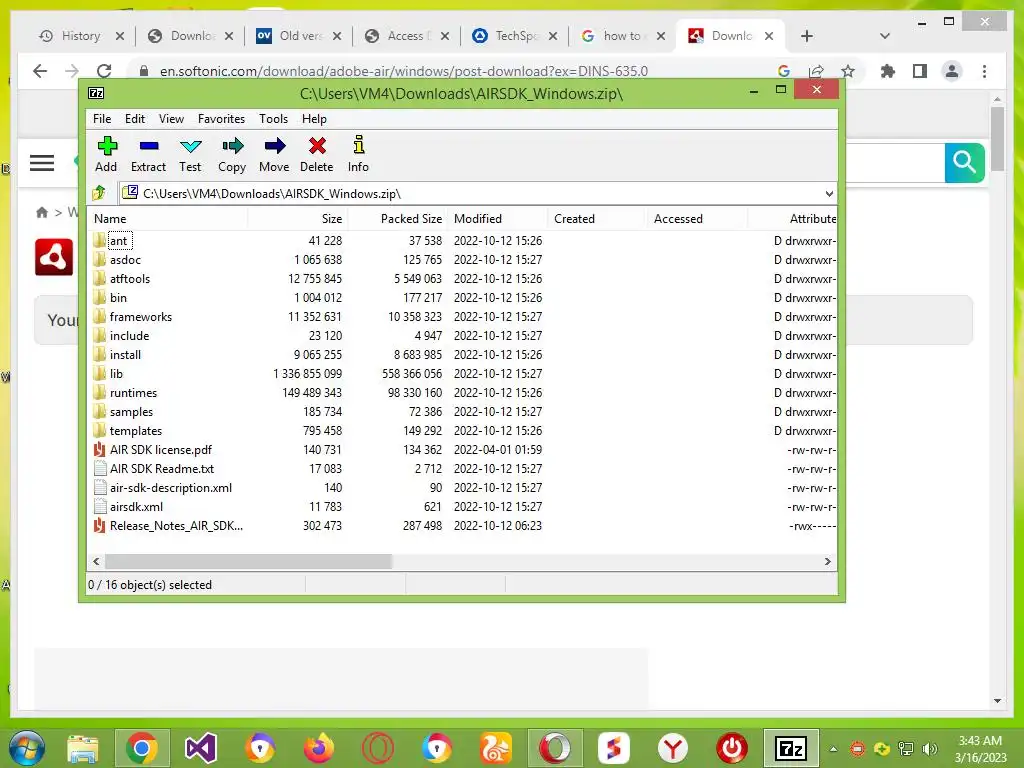Open Windows Start button
The height and width of the screenshot is (768, 1024).
click(27, 748)
